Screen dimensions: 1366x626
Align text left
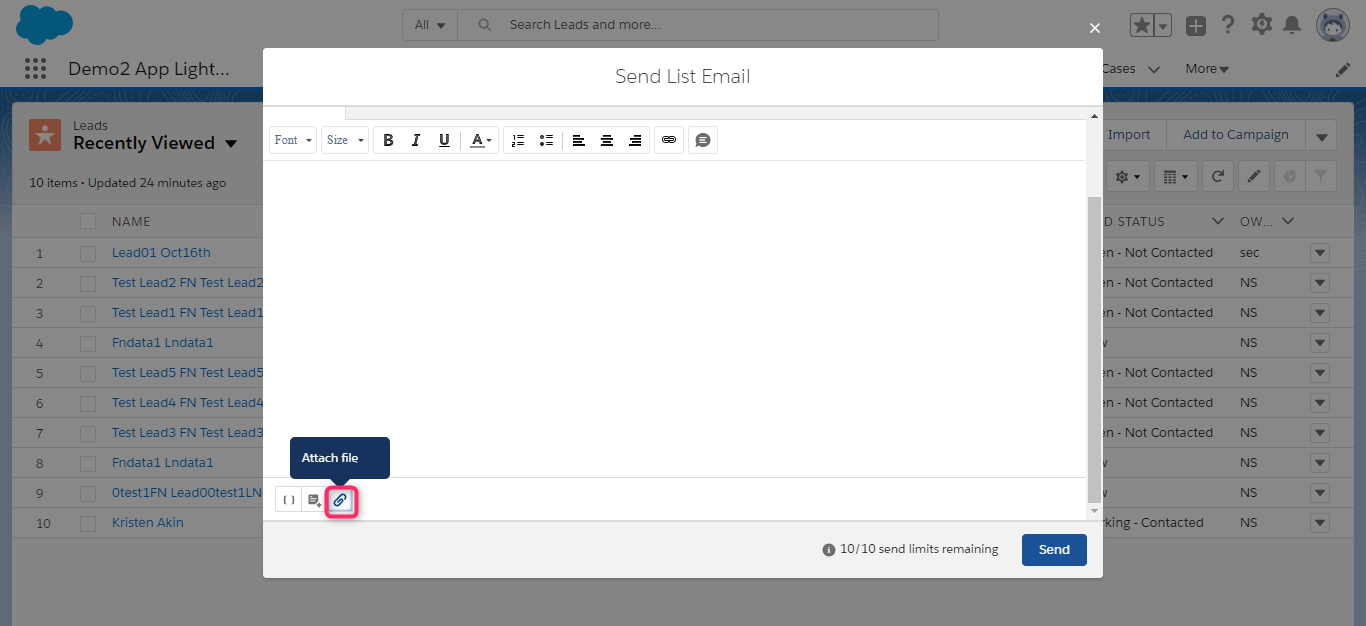coord(578,140)
